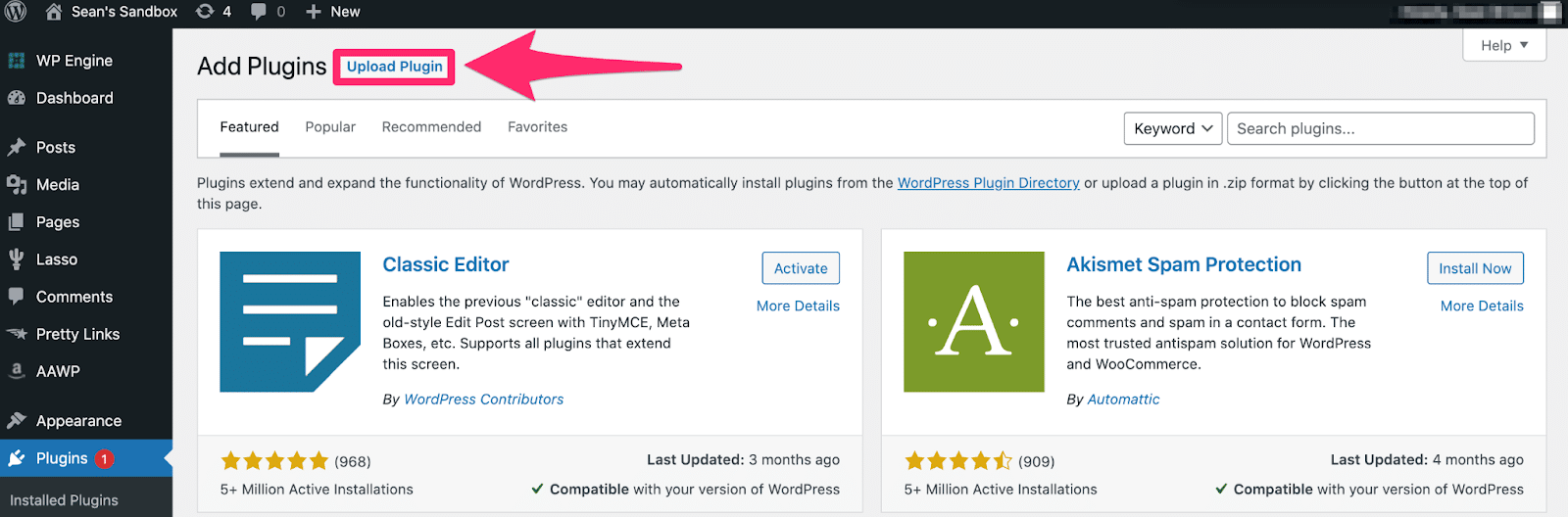
Task: Click the Classic Editor plugin thumbnail
Action: (x=290, y=322)
